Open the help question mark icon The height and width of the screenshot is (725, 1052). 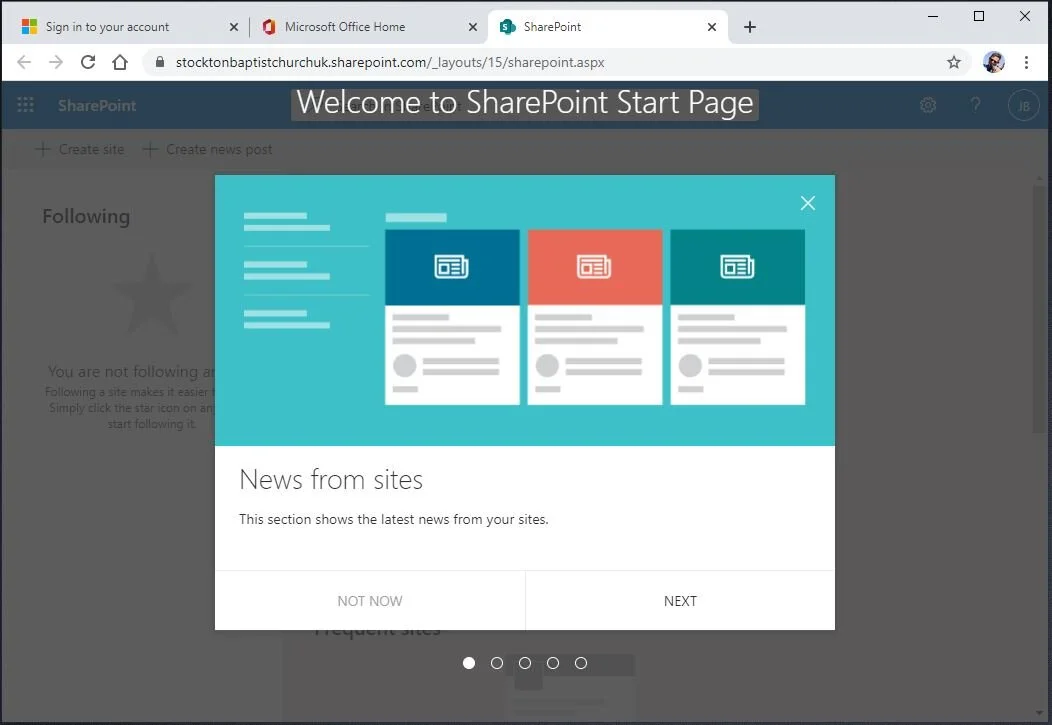click(x=976, y=105)
